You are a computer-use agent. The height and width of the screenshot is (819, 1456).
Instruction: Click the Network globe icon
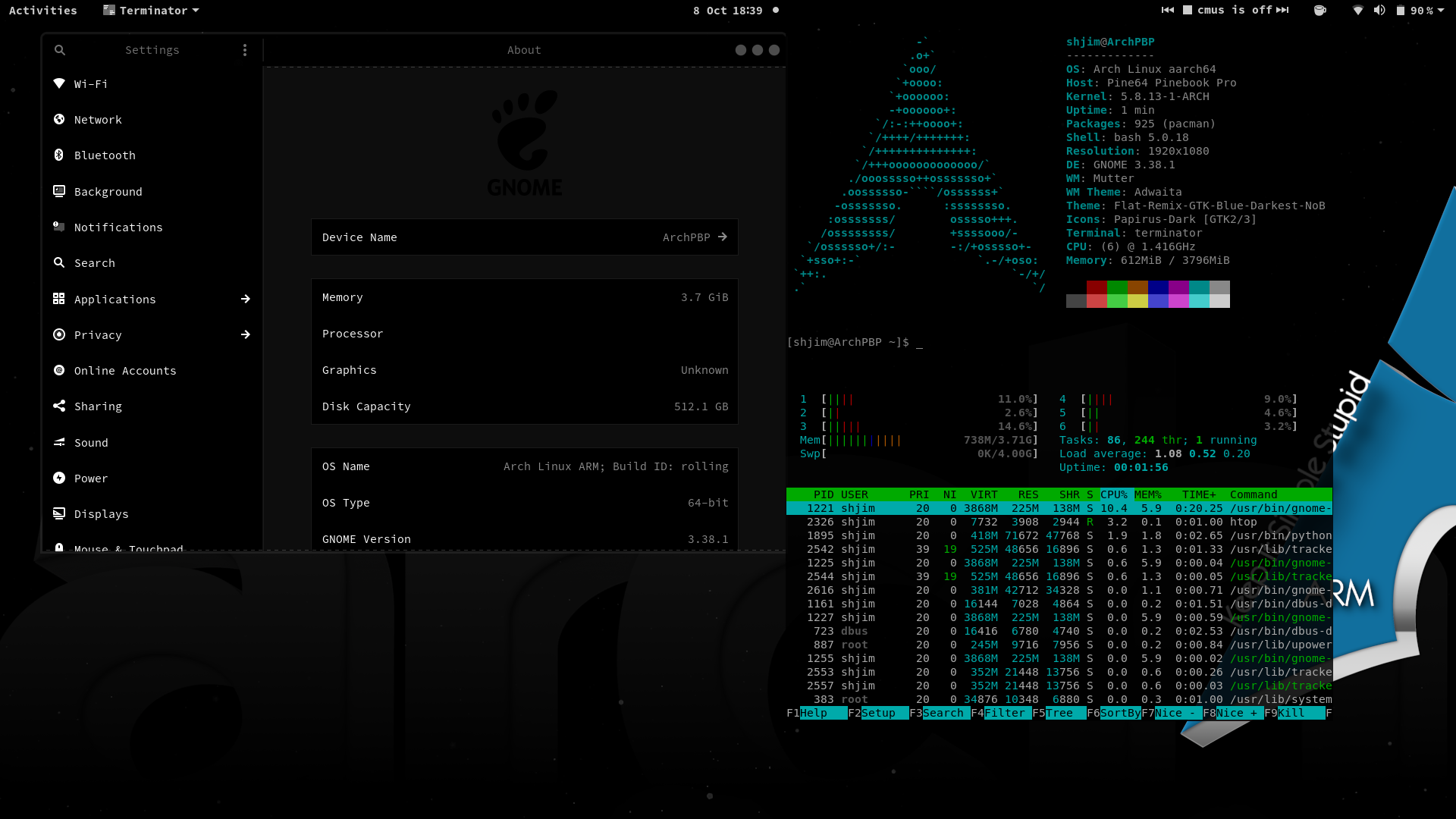[59, 119]
